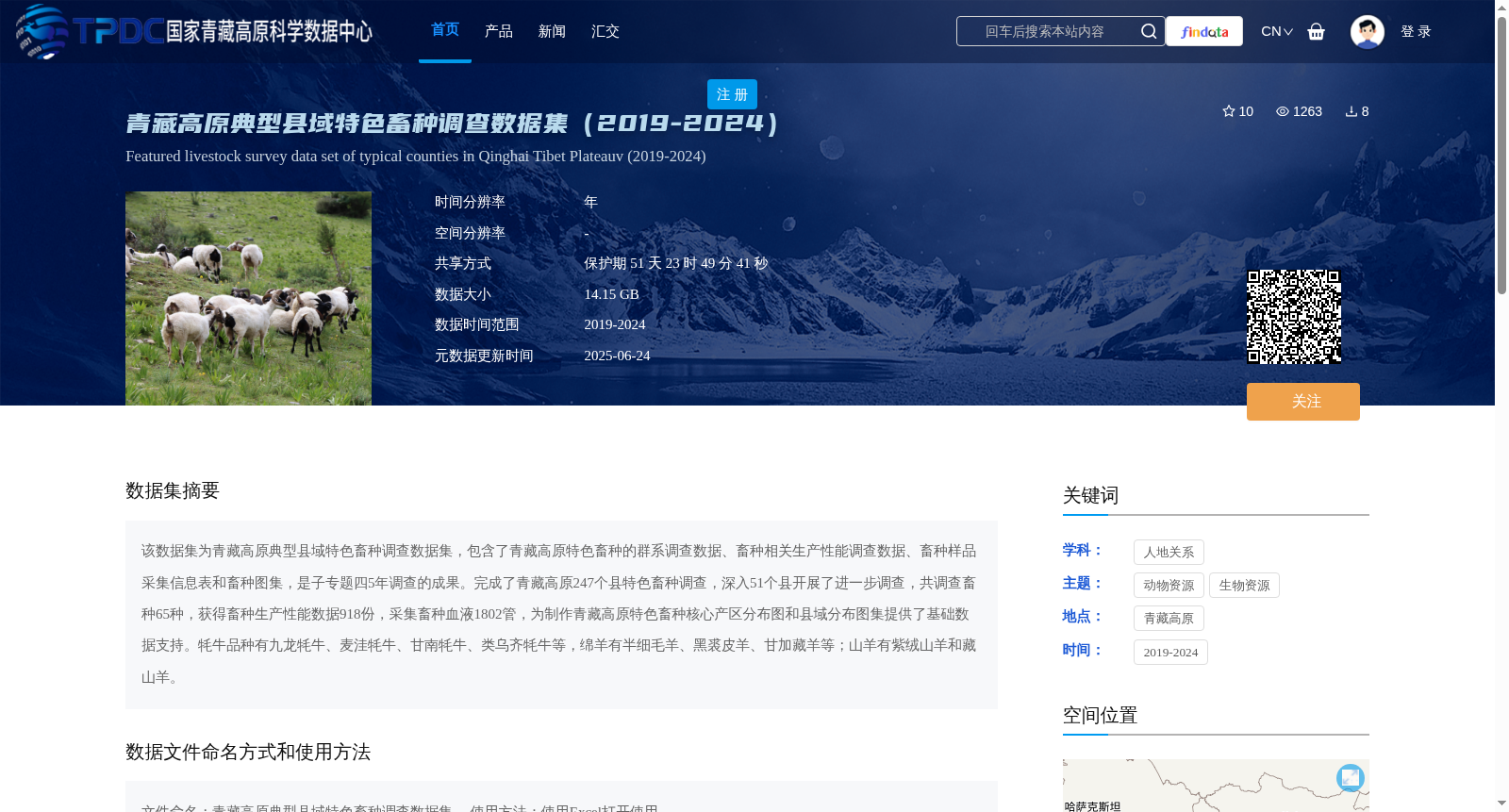Expand the map with the fullscreen icon
The image size is (1509, 812).
coord(1351,777)
